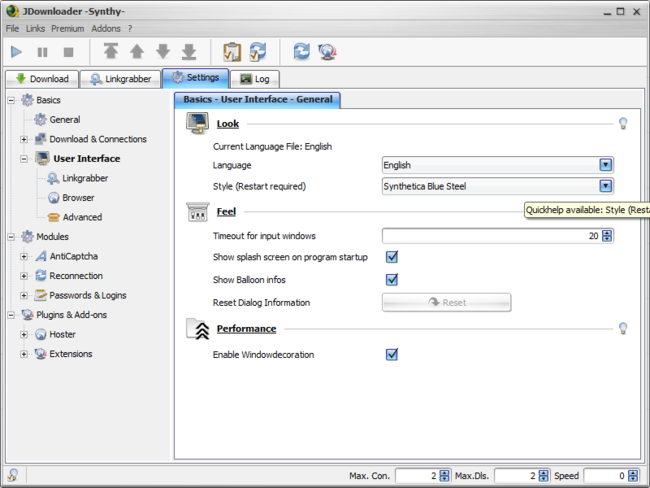
Task: Click the Performance quickhelp lightbulb icon
Action: 623,329
